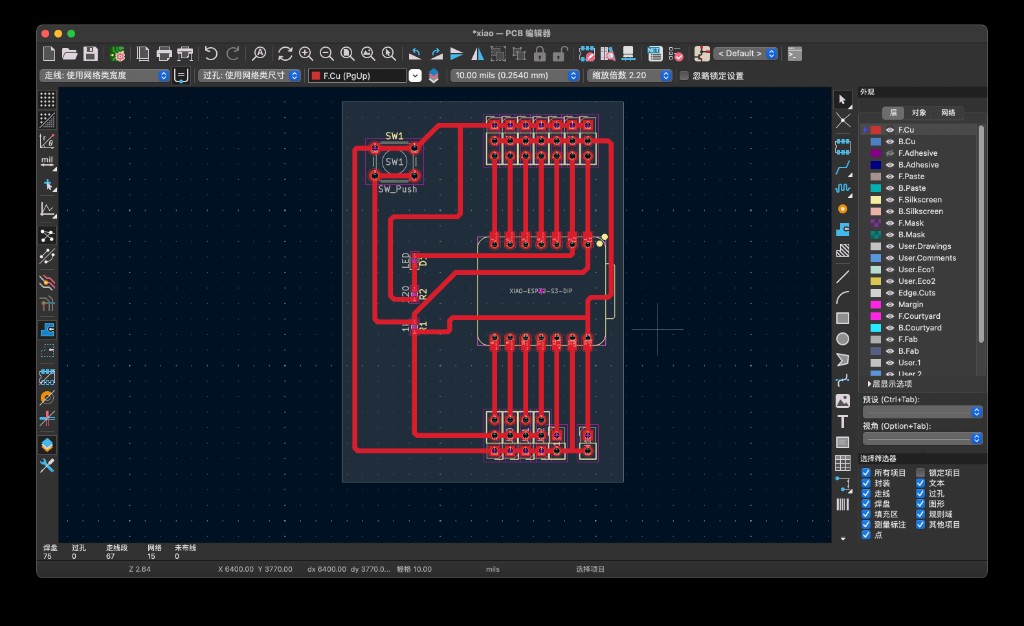
Task: Select the Tune Length tool
Action: pyautogui.click(x=842, y=189)
